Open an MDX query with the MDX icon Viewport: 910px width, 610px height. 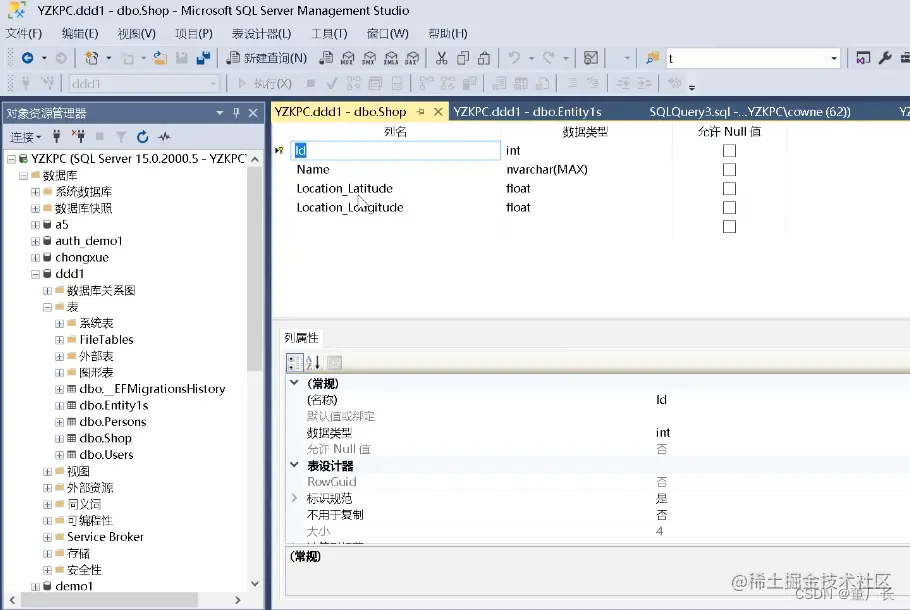(348, 58)
